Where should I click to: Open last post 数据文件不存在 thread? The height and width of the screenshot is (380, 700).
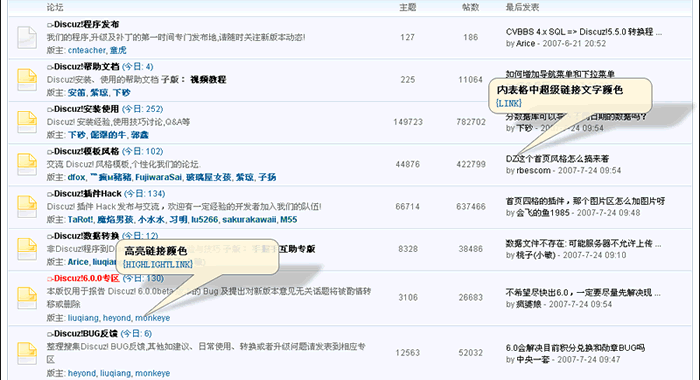coord(583,243)
